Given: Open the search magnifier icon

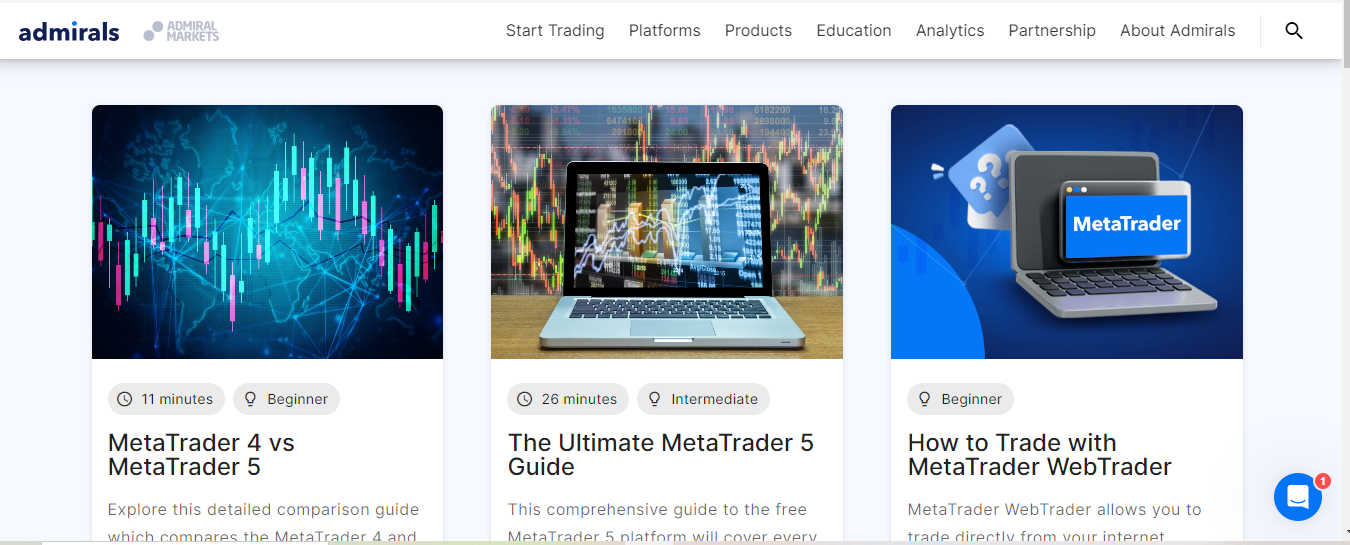Looking at the screenshot, I should 1294,30.
